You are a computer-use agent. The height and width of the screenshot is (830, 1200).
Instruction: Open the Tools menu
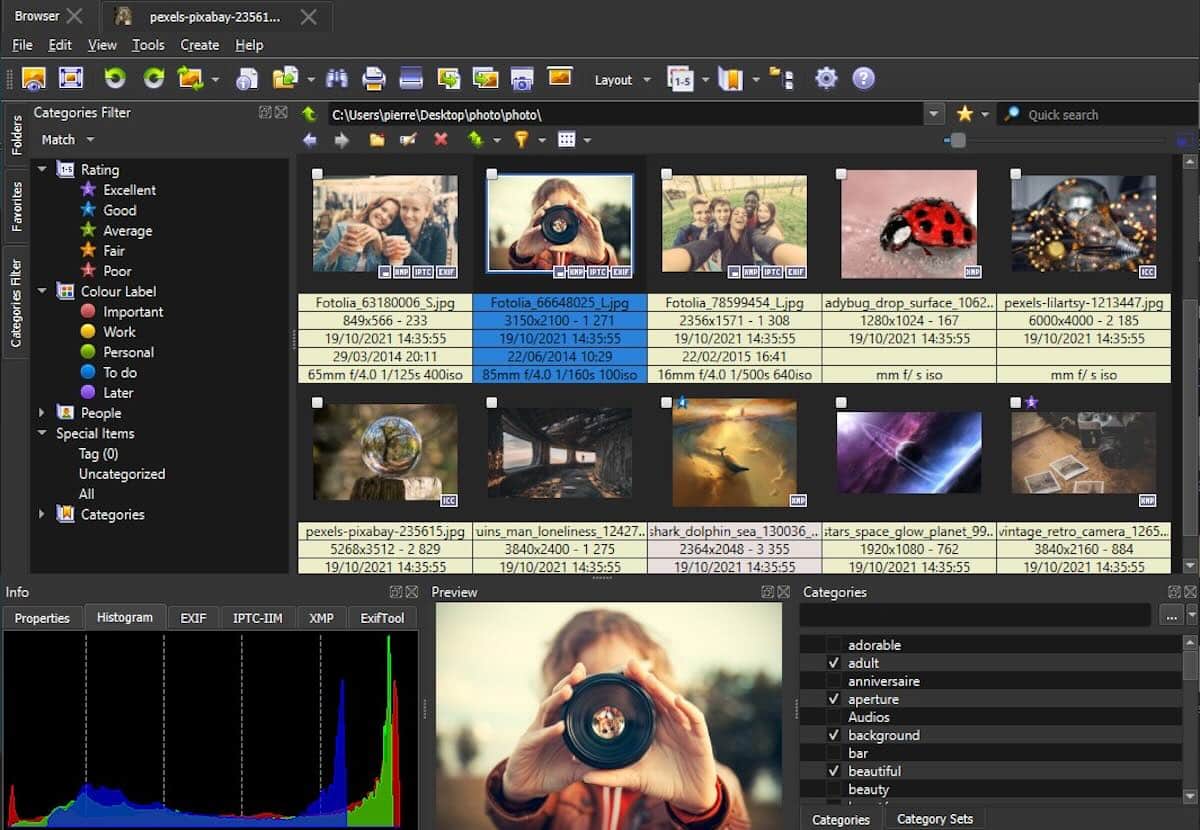pyautogui.click(x=148, y=45)
